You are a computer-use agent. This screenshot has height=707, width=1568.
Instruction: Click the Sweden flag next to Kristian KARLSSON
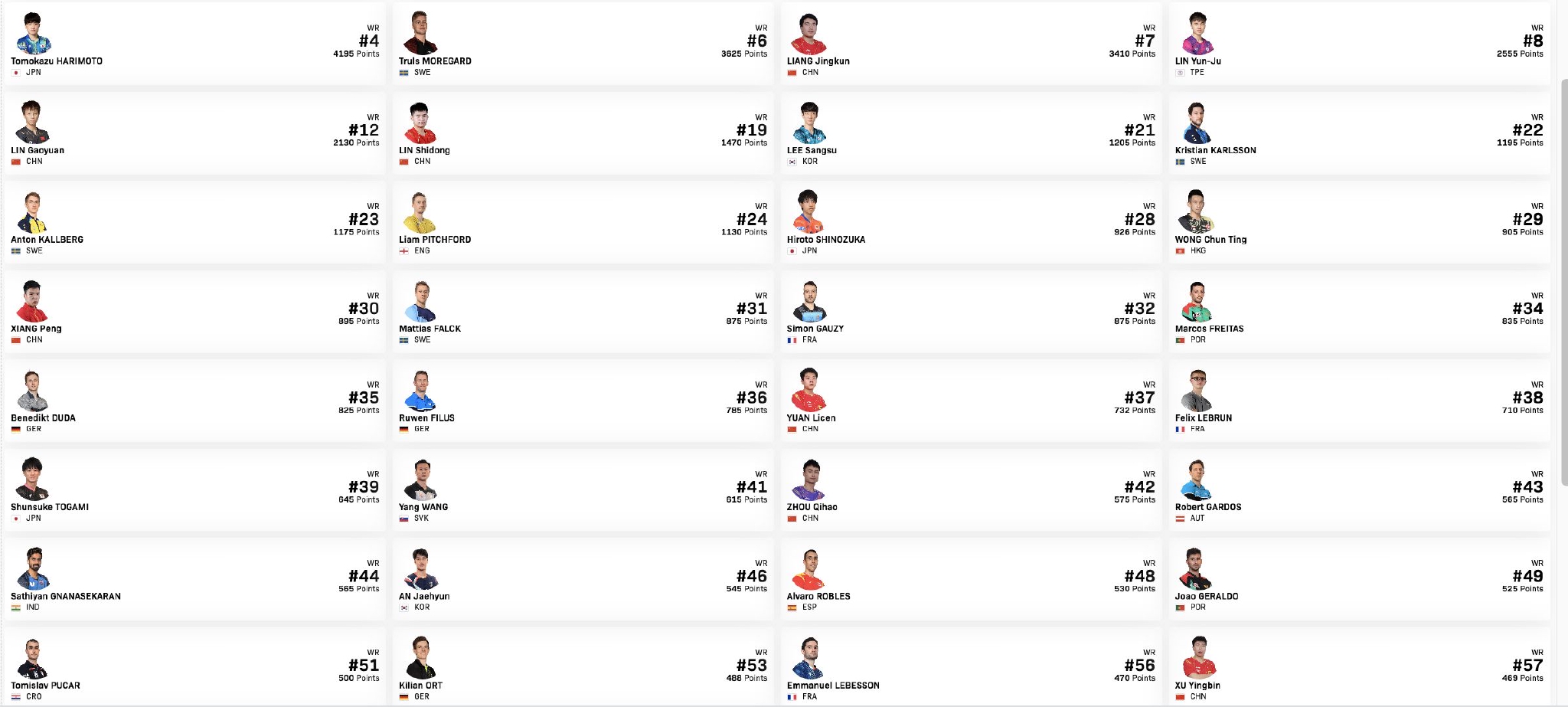coord(1180,162)
